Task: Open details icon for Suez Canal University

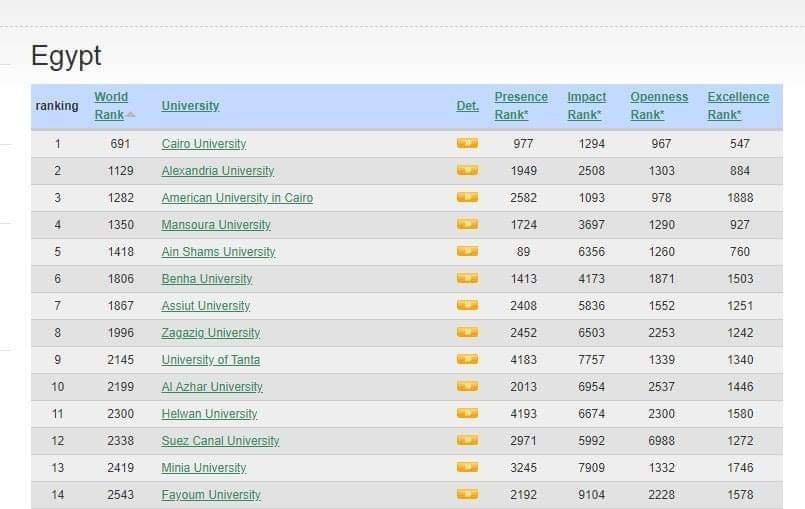Action: pyautogui.click(x=467, y=440)
